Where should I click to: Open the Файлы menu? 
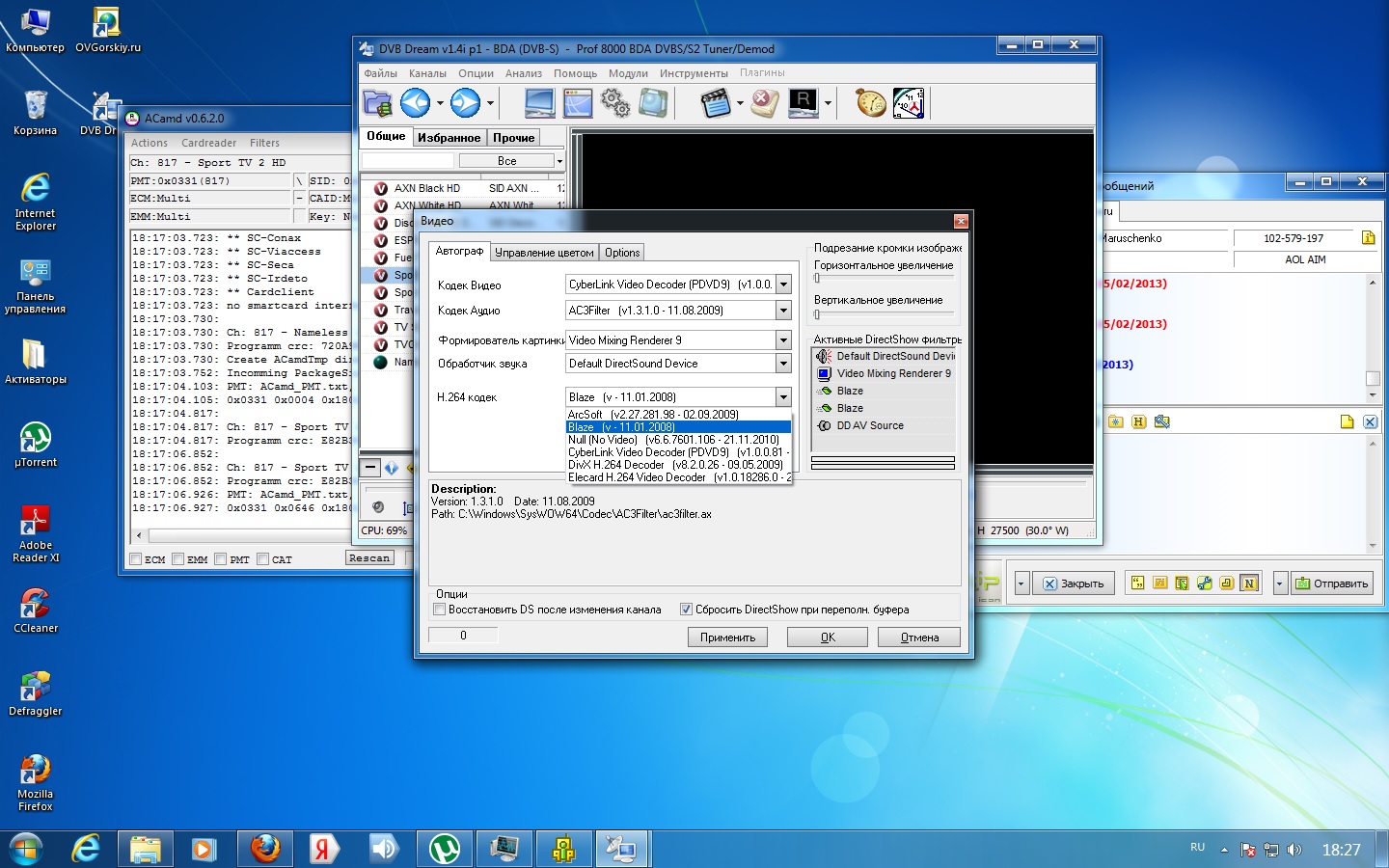tap(381, 73)
